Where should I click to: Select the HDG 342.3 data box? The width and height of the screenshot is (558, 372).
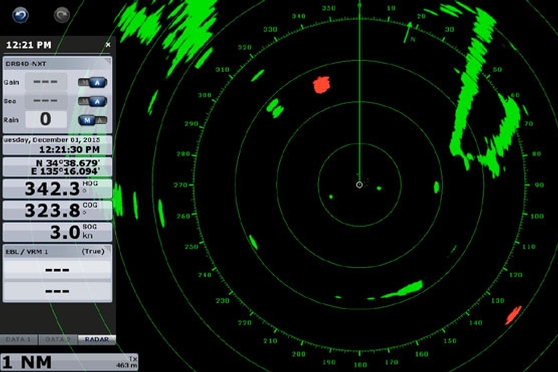tap(57, 189)
